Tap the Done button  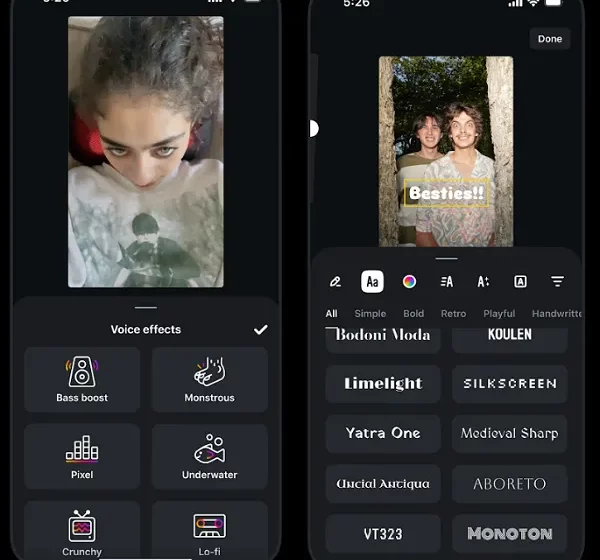pyautogui.click(x=550, y=39)
